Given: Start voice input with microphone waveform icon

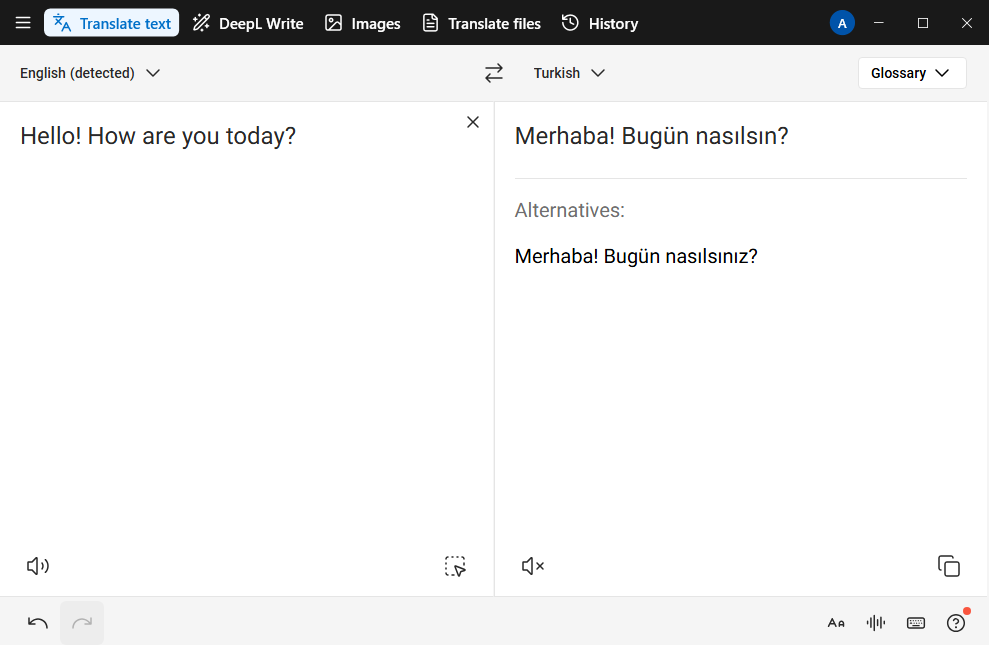Looking at the screenshot, I should coord(875,622).
